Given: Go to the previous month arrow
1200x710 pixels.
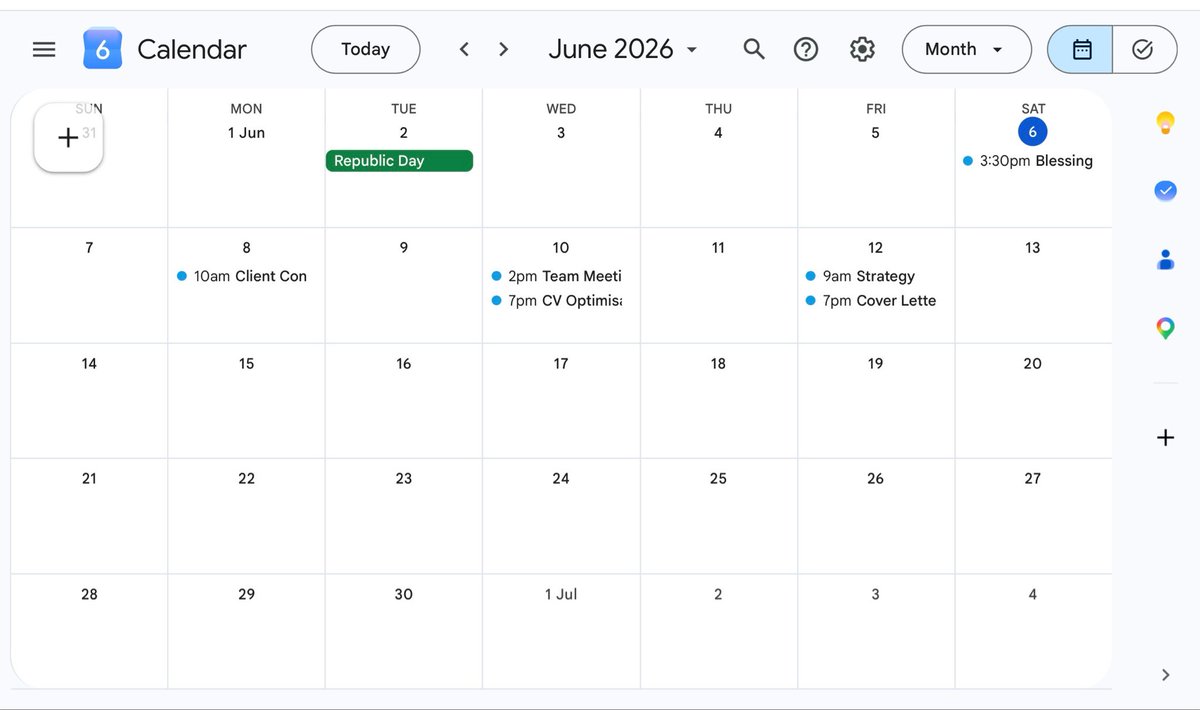Looking at the screenshot, I should (464, 49).
